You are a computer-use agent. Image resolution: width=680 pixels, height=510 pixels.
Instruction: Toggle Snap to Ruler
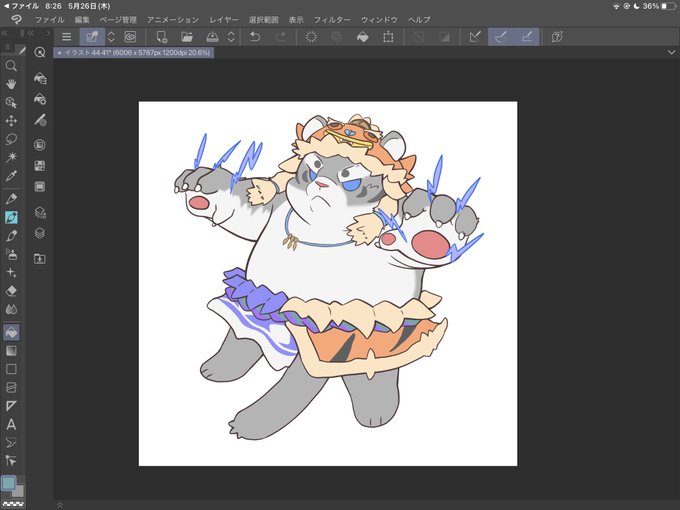point(475,37)
